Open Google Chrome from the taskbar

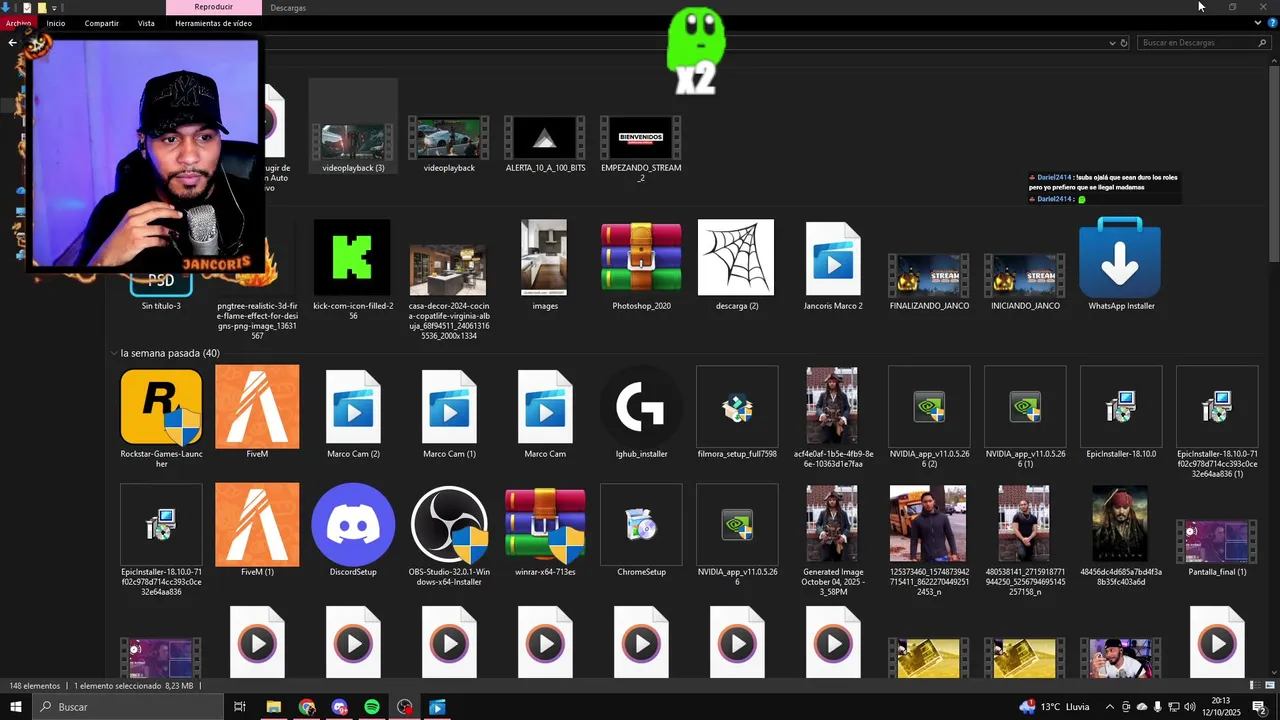click(x=306, y=707)
